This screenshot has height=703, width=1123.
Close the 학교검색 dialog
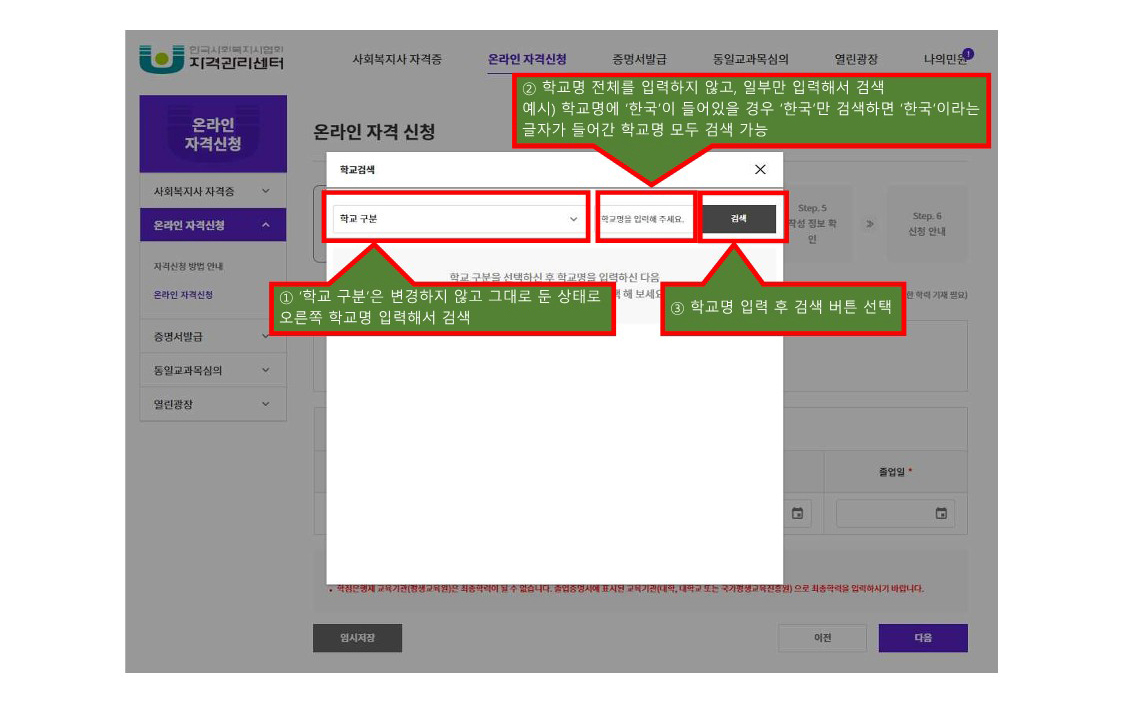tap(760, 170)
